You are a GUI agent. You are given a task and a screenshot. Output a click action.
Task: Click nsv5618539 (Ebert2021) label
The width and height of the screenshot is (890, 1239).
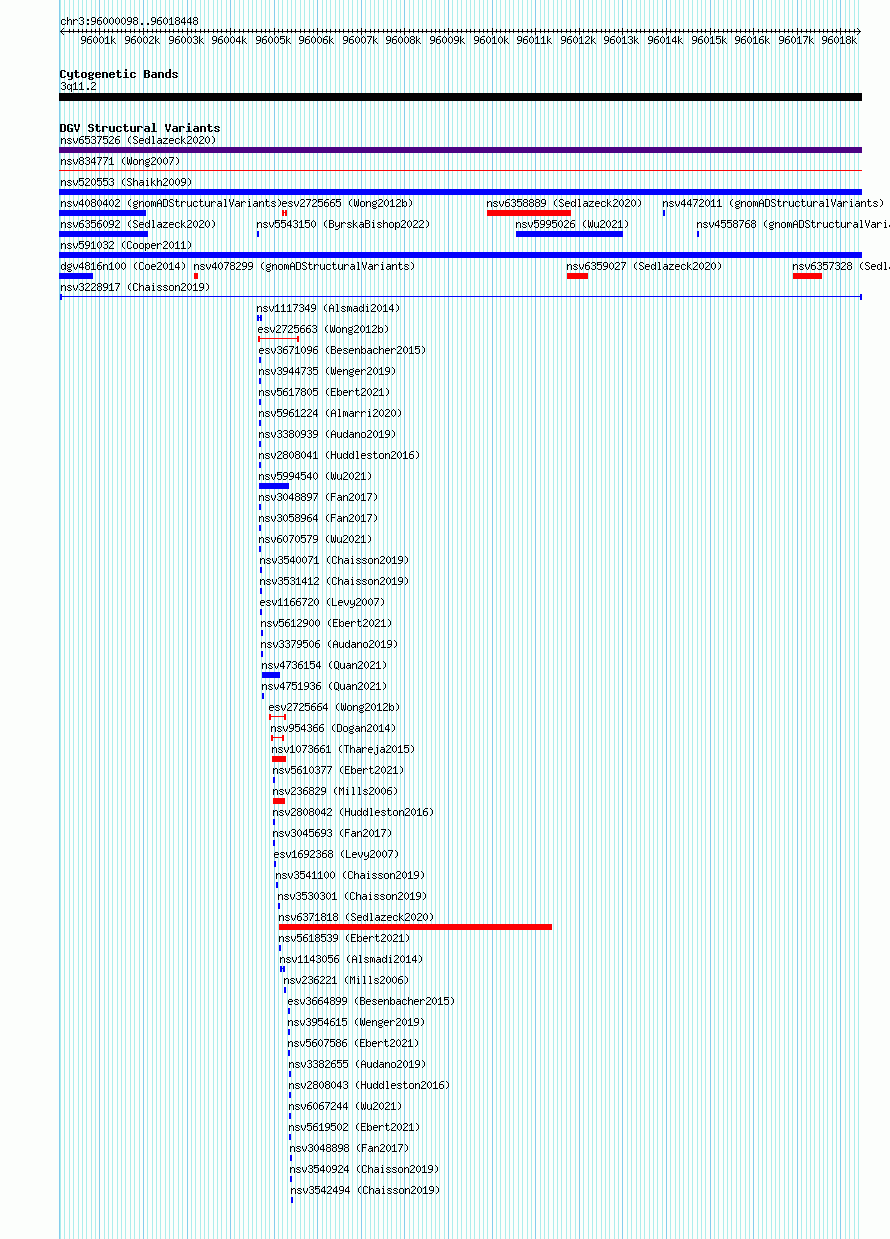pyautogui.click(x=344, y=938)
